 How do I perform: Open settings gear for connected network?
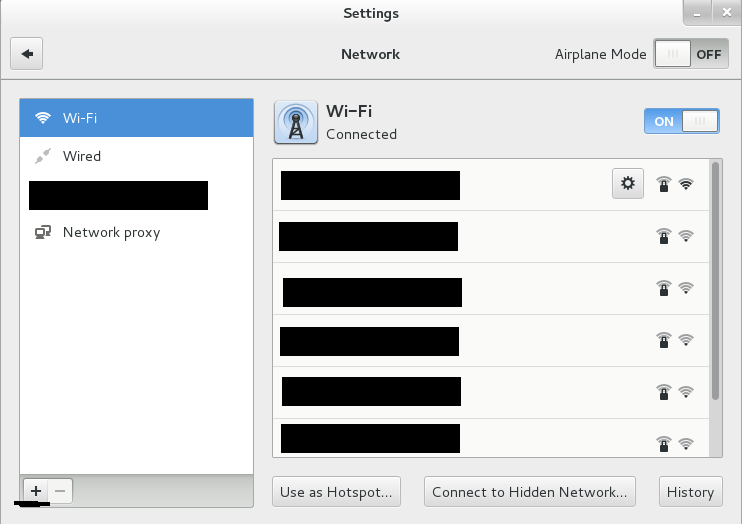coord(627,183)
